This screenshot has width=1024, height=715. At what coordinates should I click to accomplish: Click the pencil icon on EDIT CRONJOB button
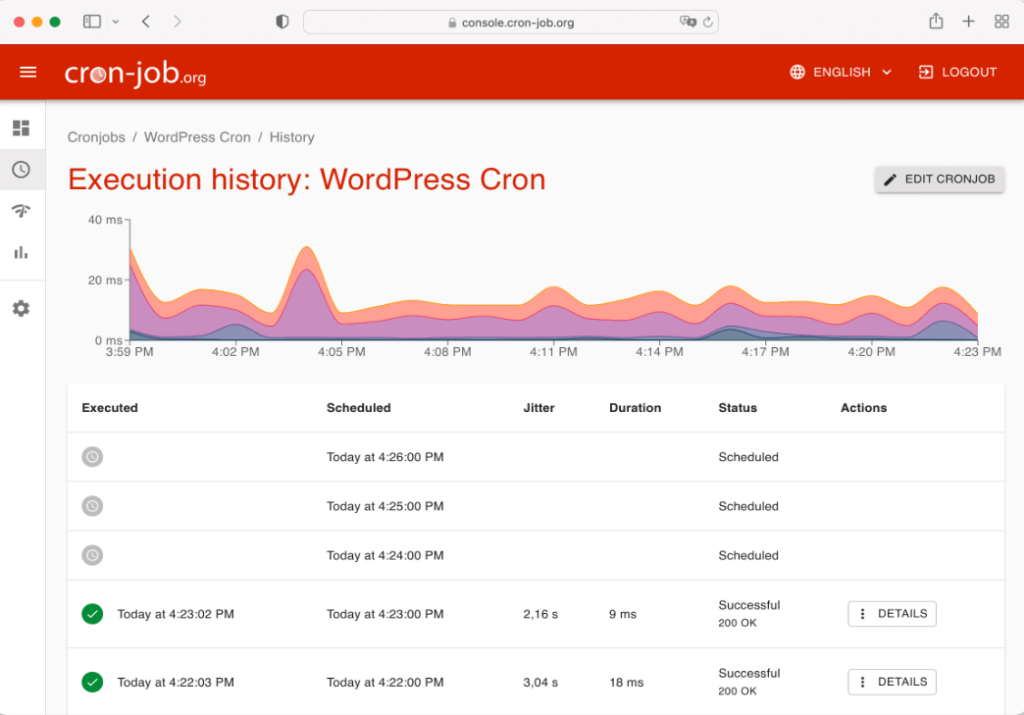click(889, 179)
